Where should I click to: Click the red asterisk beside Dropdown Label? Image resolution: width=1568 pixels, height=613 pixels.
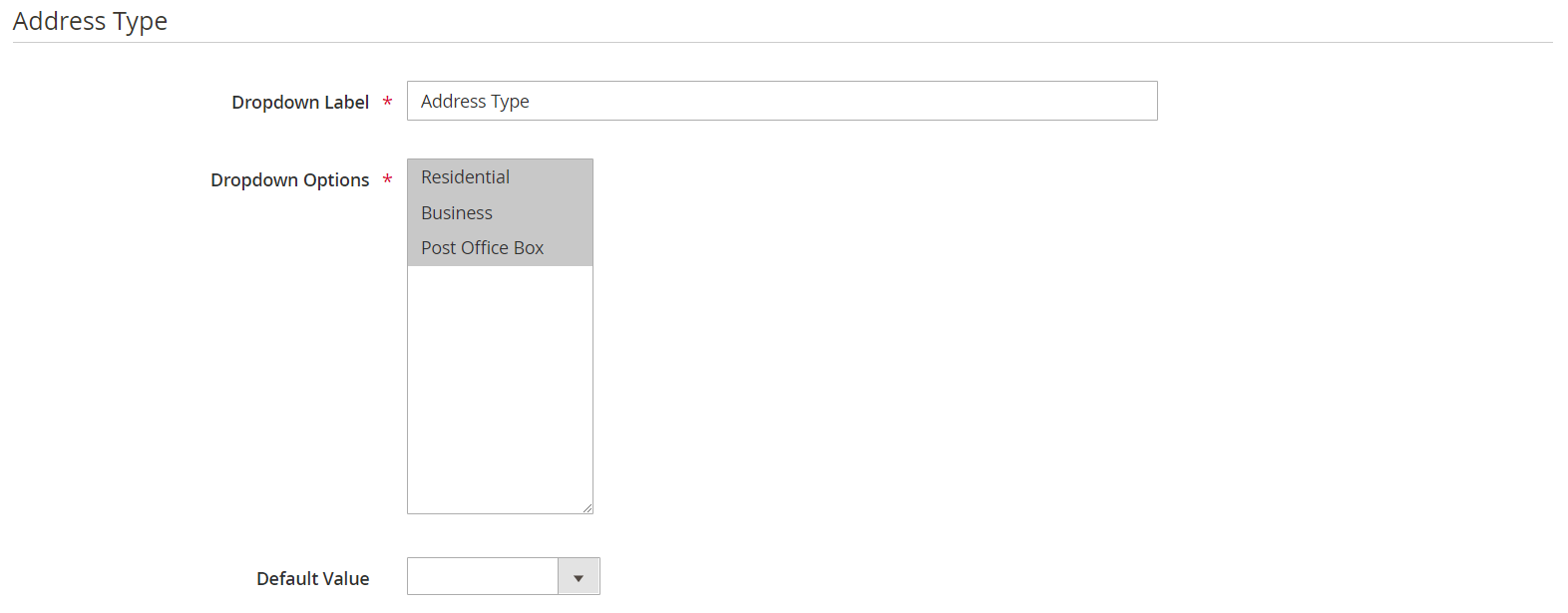click(387, 102)
